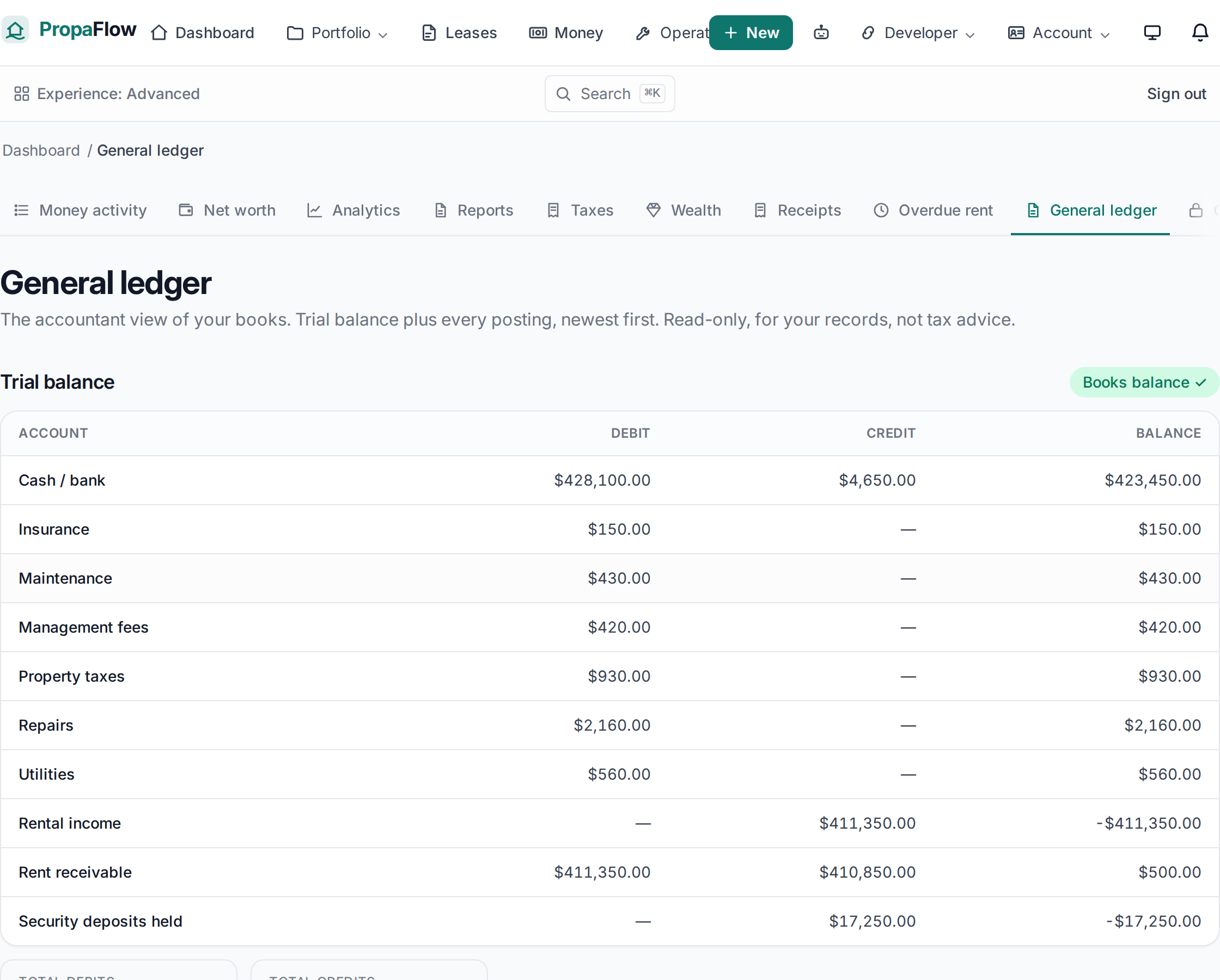Click the Money activity list icon
Viewport: 1220px width, 980px height.
tap(21, 211)
